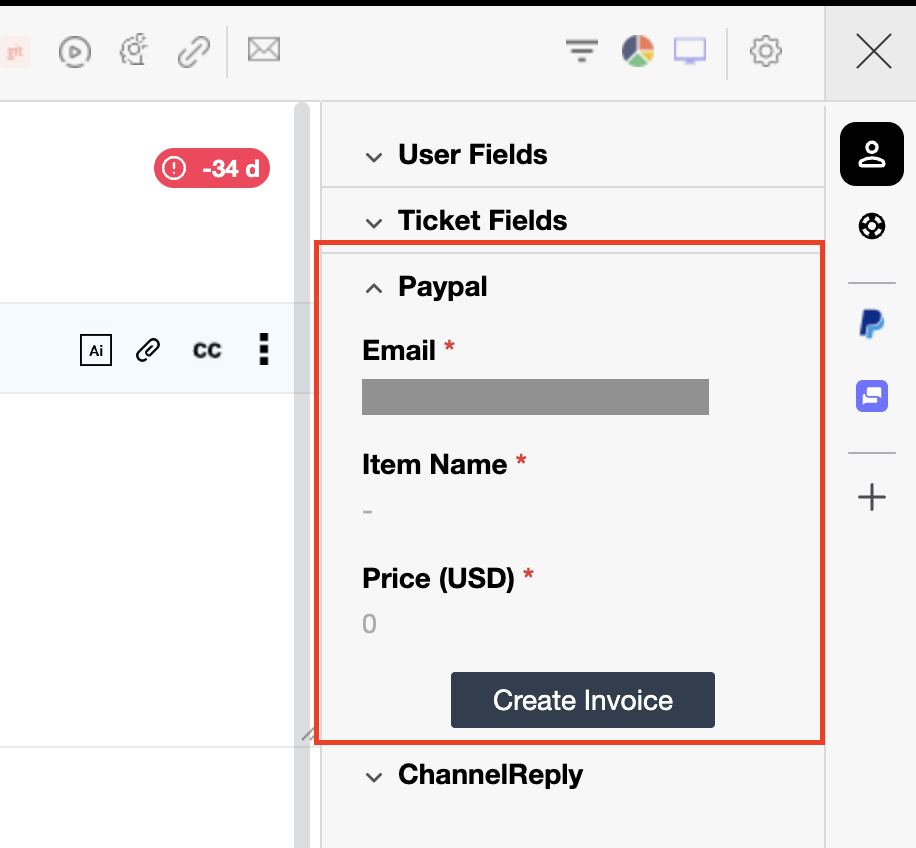The width and height of the screenshot is (916, 848).
Task: Click the plus icon to add an app
Action: (872, 497)
